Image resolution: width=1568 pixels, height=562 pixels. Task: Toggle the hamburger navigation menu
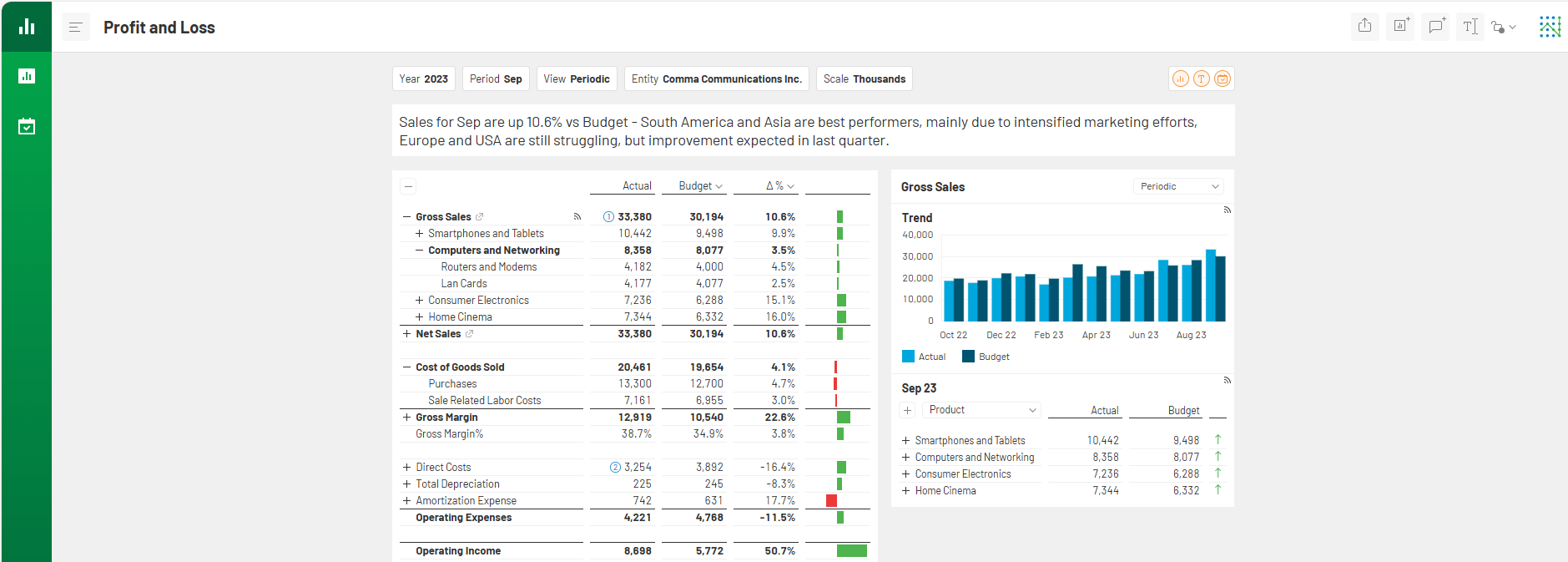75,28
